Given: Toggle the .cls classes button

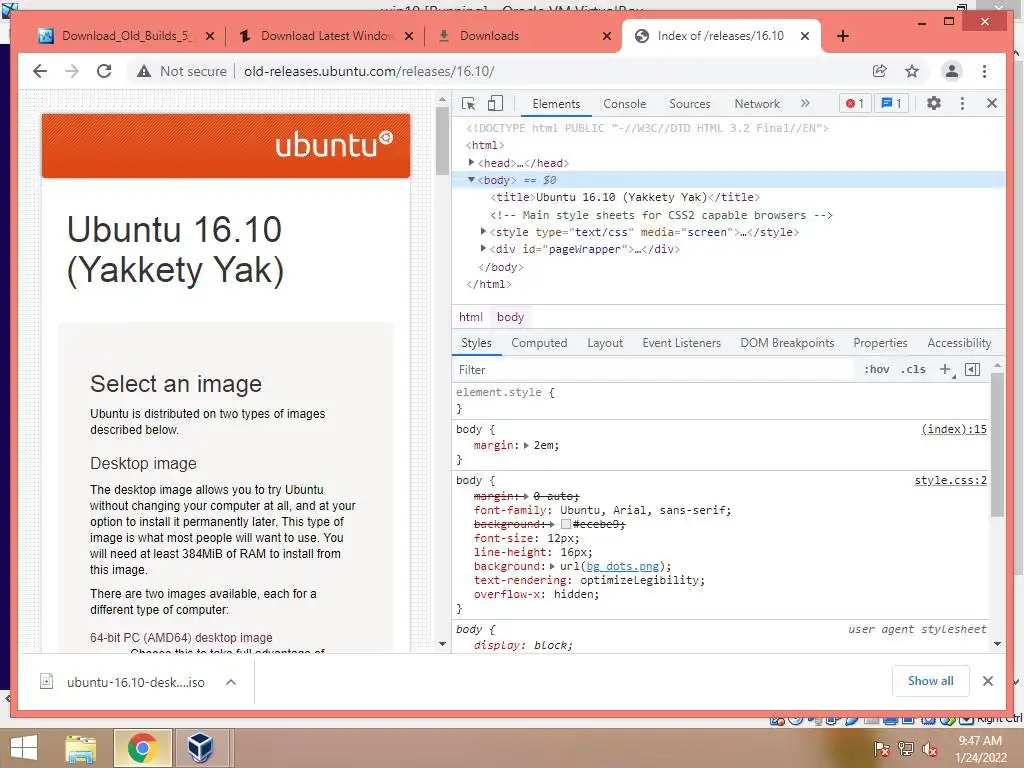Looking at the screenshot, I should (913, 370).
